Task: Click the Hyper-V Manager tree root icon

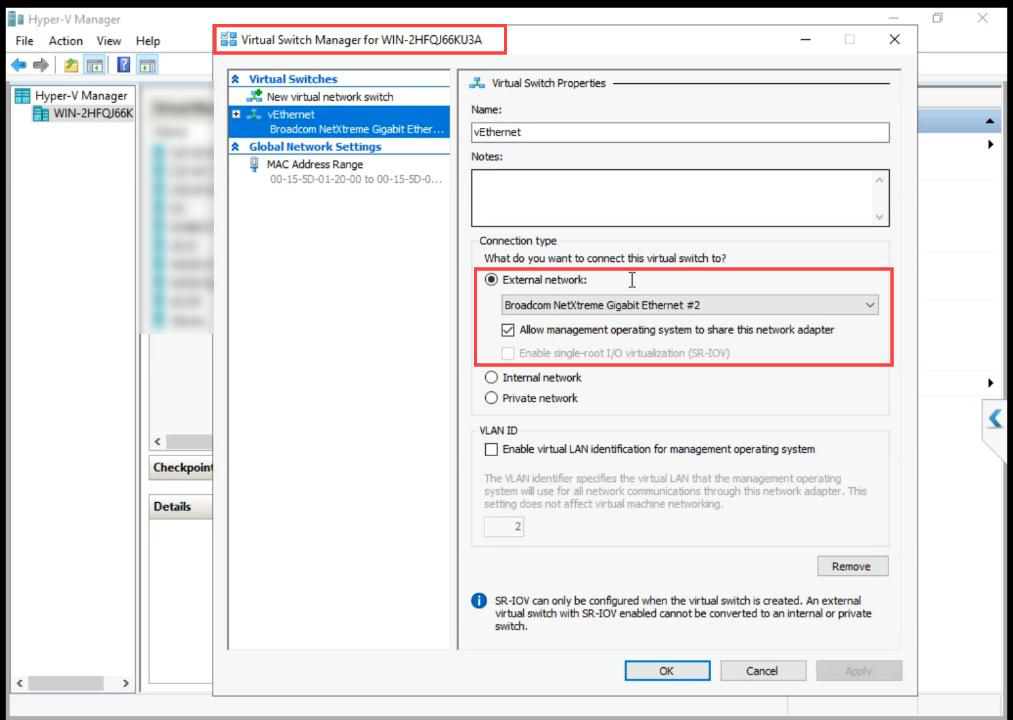Action: [x=22, y=96]
